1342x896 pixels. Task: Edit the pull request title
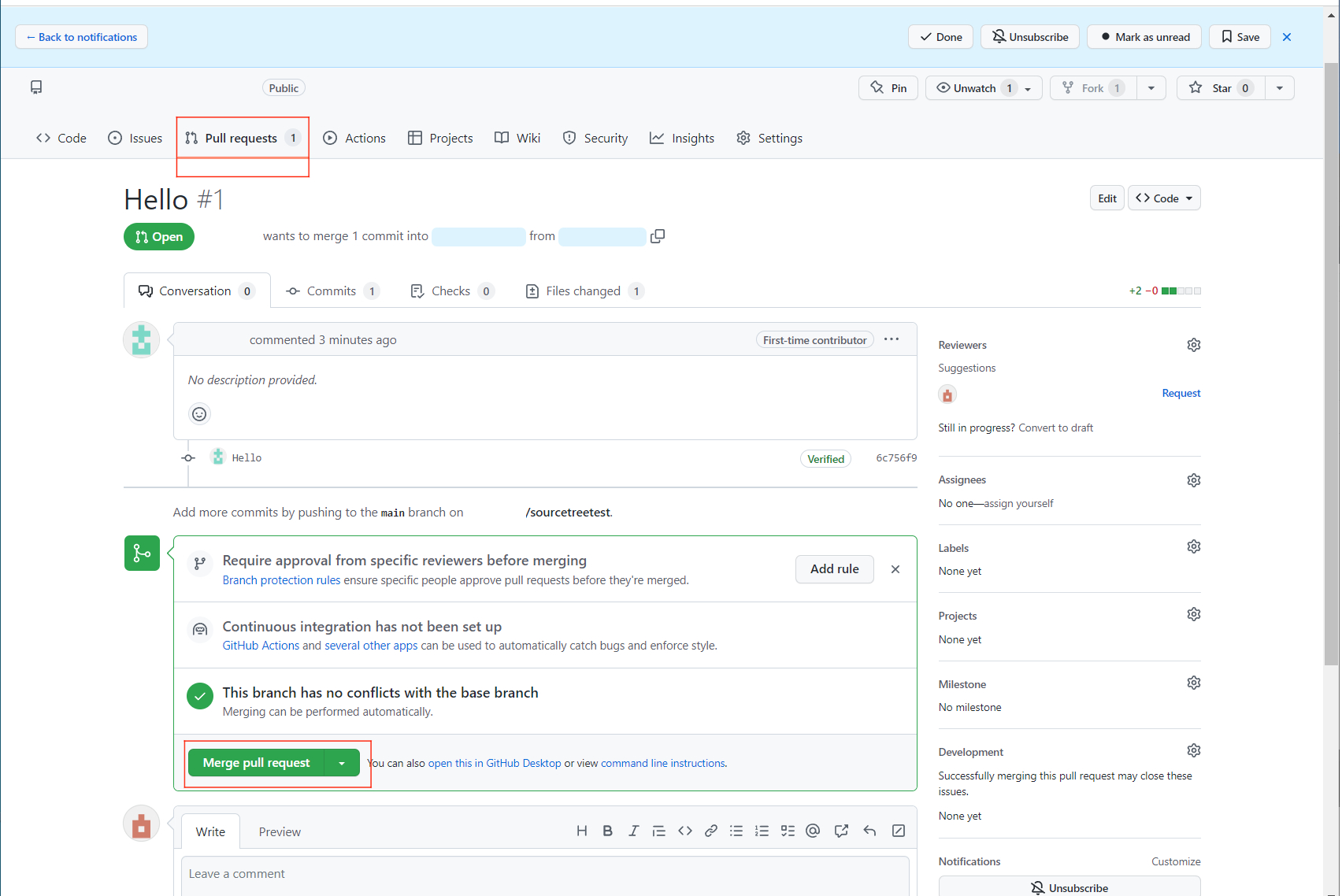[1107, 198]
